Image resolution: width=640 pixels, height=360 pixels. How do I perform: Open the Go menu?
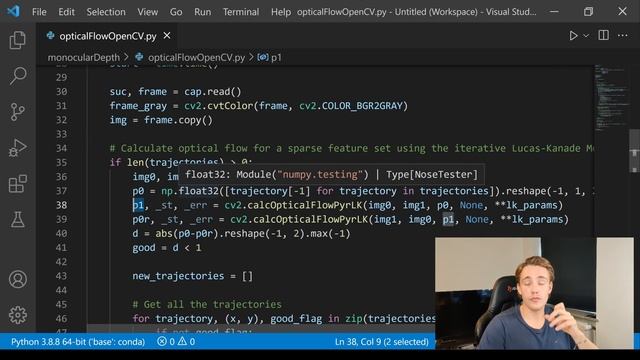[176, 12]
